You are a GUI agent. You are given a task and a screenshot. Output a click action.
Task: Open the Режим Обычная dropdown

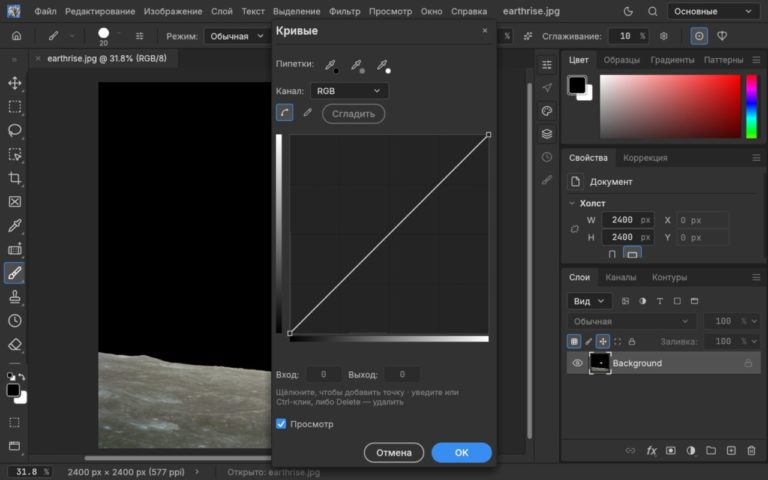click(237, 36)
